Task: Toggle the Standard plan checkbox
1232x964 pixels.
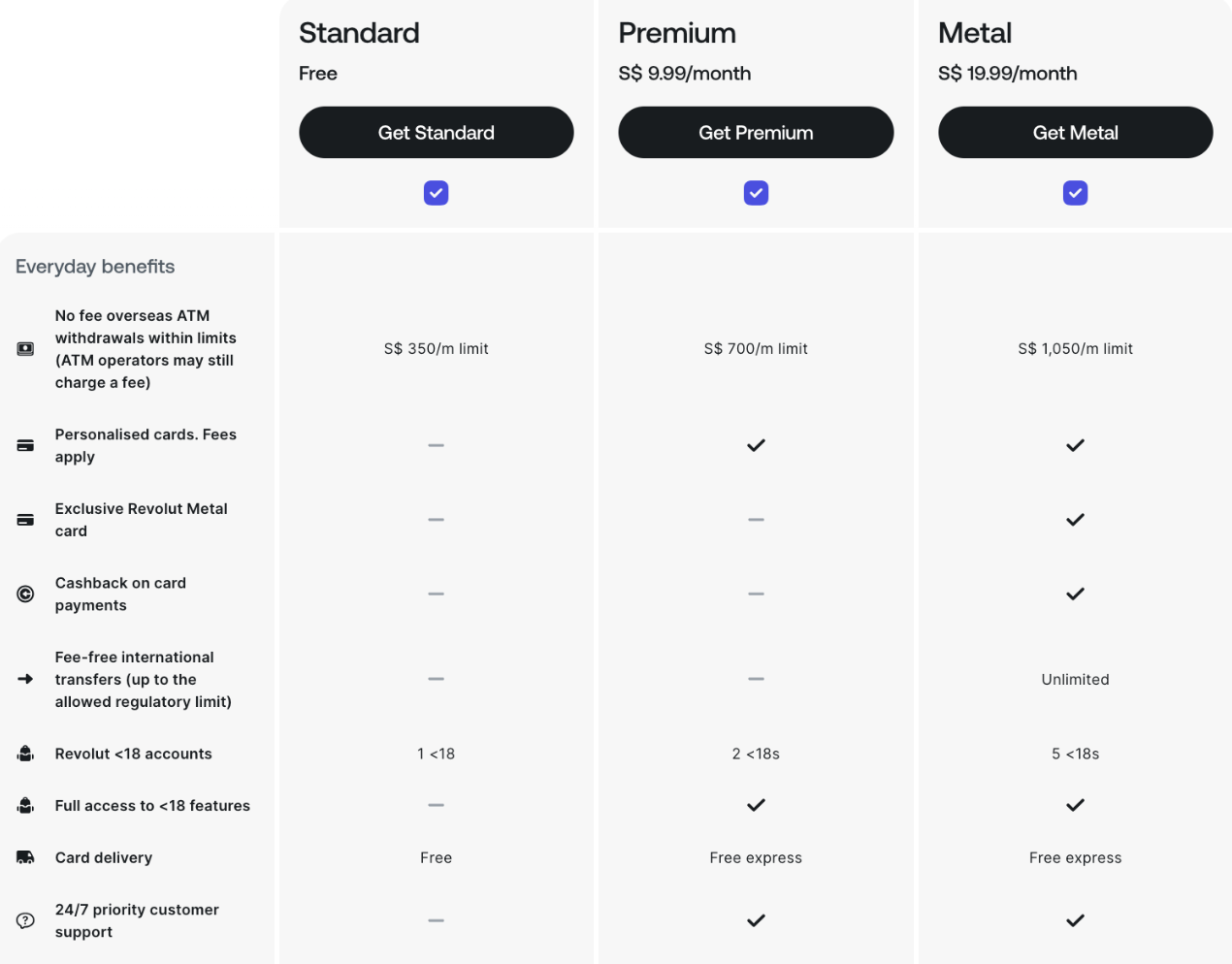Action: click(x=436, y=193)
